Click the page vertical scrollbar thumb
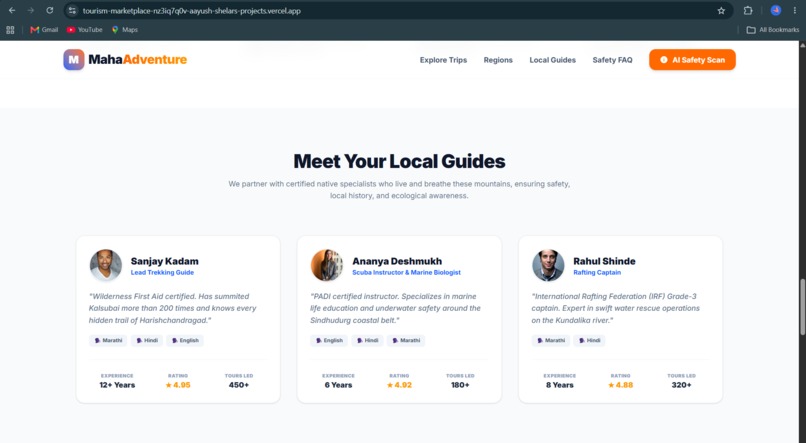 pos(802,306)
